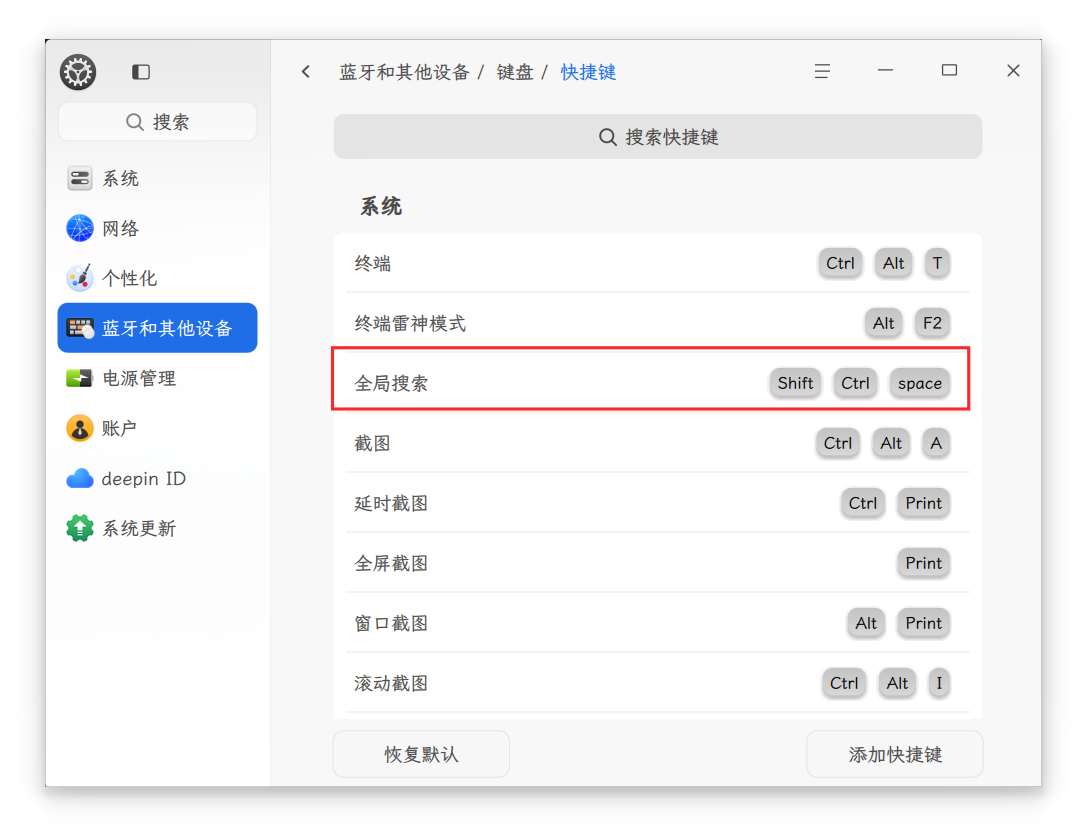
Task: Click the Alt key of 窗口截图
Action: [x=866, y=623]
